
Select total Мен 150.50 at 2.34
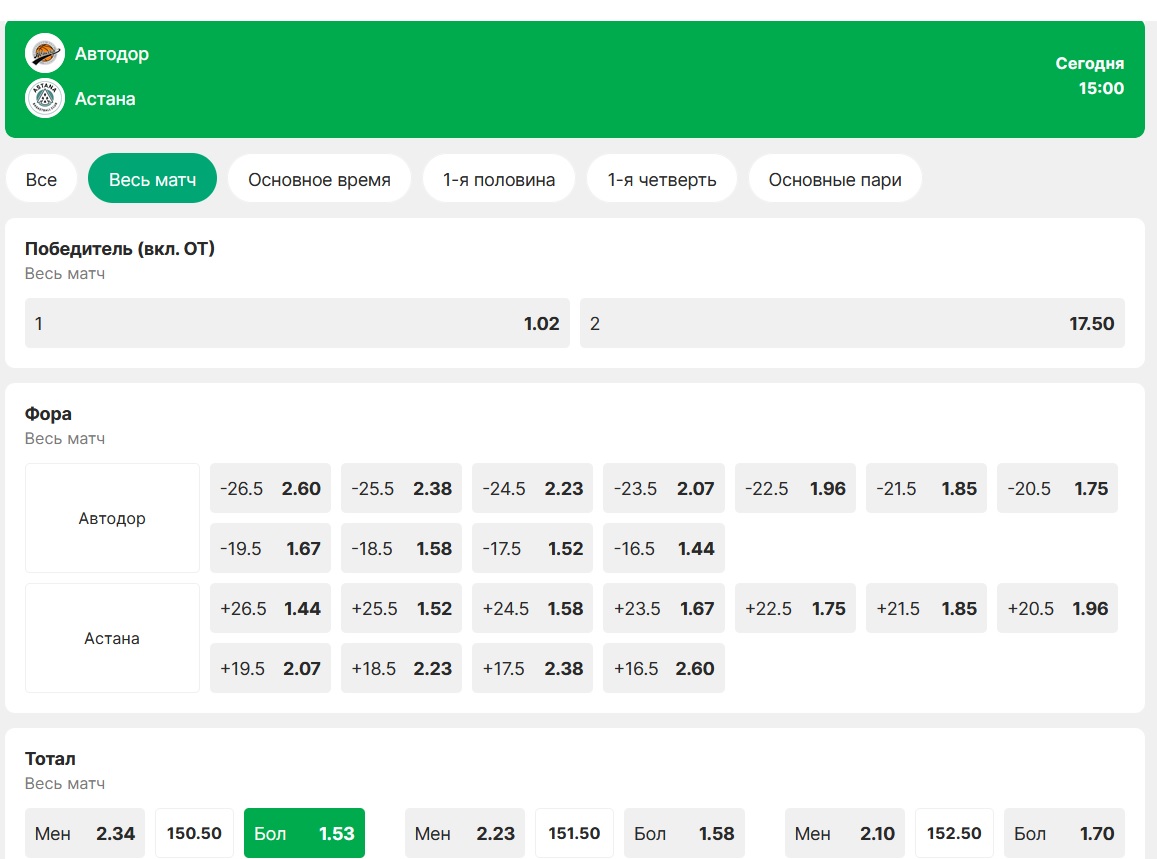pos(85,833)
